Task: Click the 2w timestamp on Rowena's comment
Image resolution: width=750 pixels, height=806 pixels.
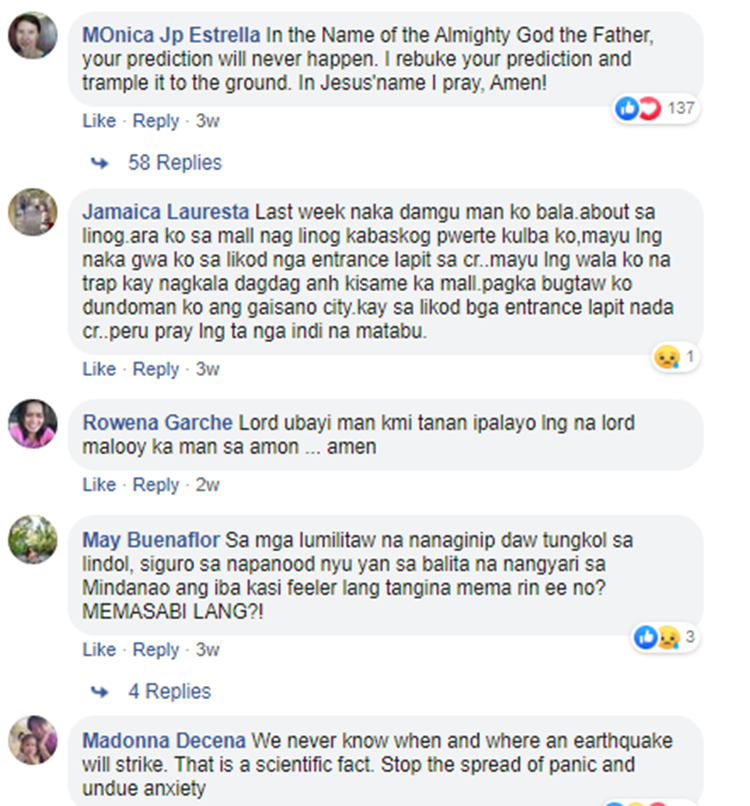Action: (x=208, y=484)
